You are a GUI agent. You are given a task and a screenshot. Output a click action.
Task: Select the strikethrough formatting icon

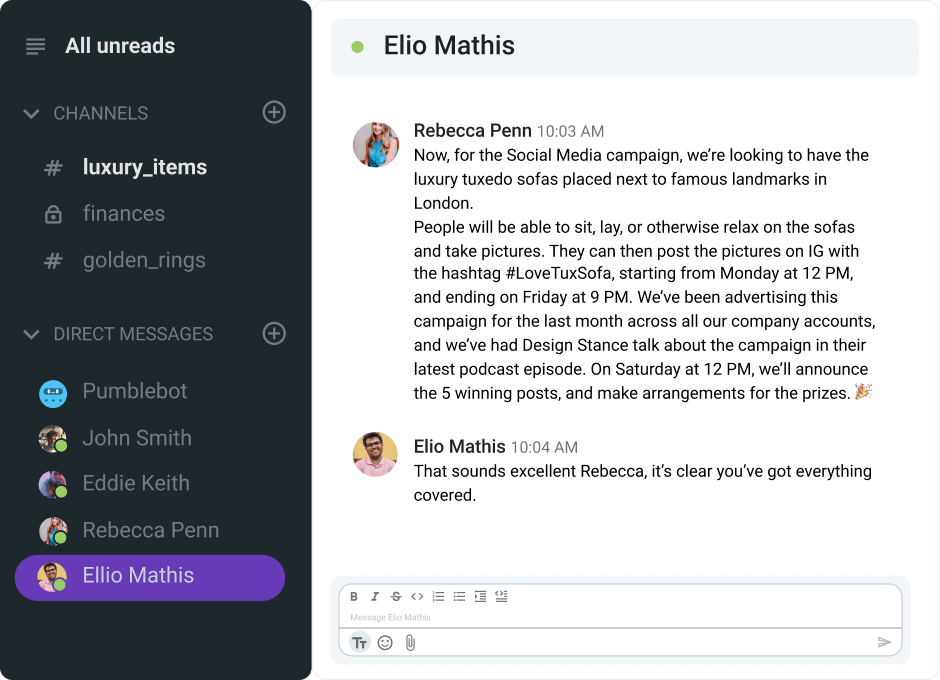coord(396,596)
